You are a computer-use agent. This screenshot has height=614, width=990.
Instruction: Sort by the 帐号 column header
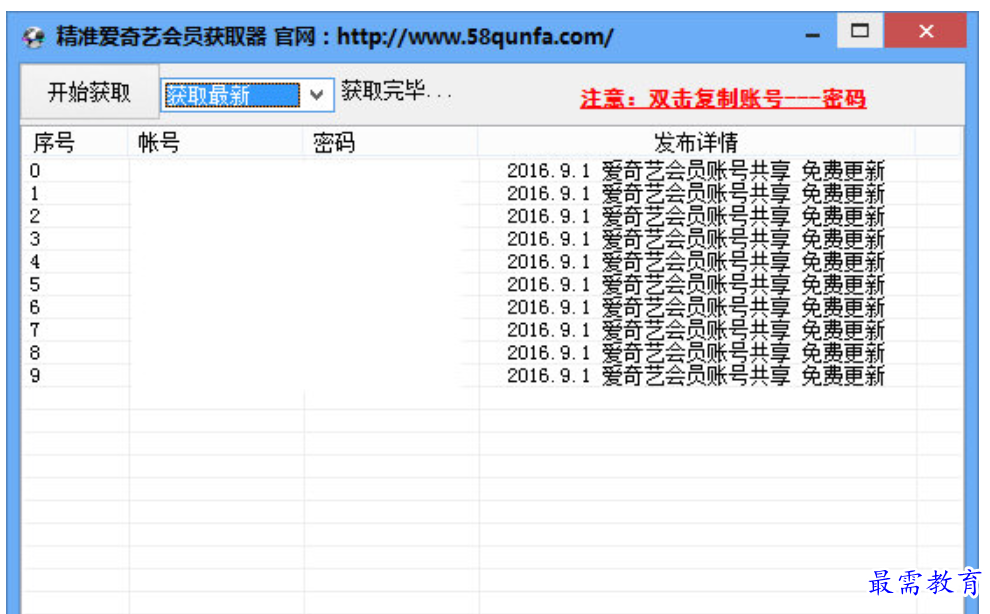point(216,143)
